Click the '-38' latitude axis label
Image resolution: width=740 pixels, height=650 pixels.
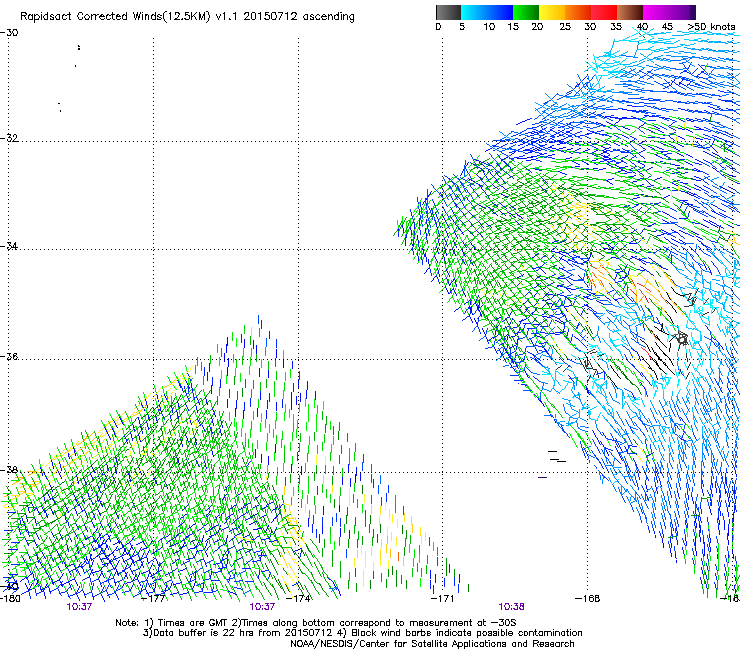[x=9, y=470]
